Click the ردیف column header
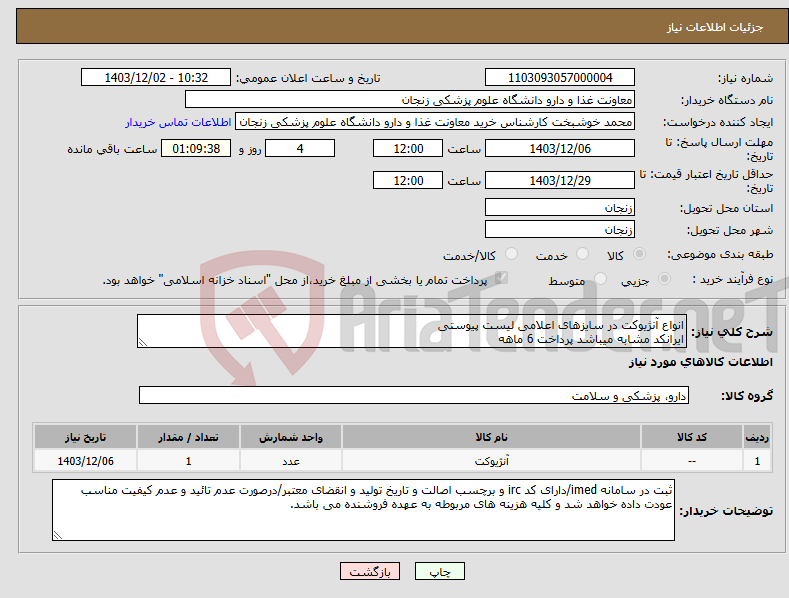Image resolution: width=789 pixels, height=598 pixels. [x=757, y=437]
